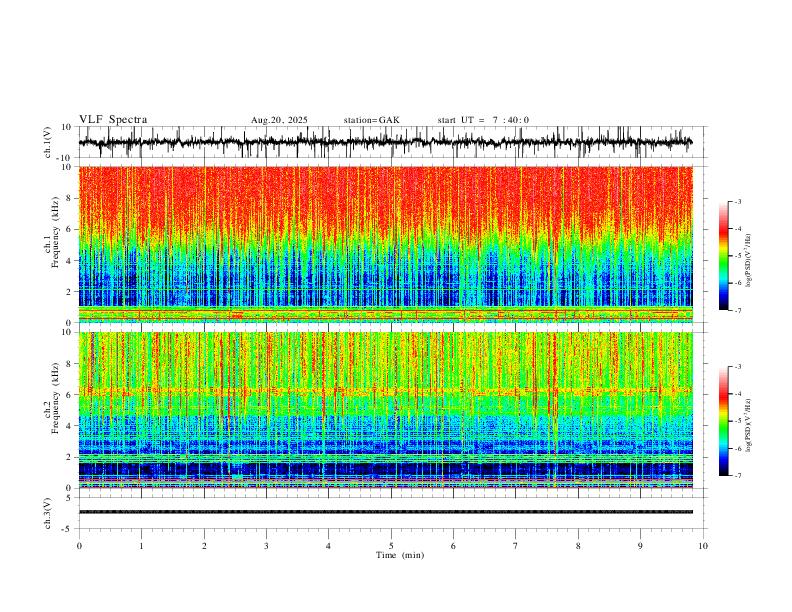This screenshot has height=612, width=792.
Task: Click the date "Aug.20, 2025"
Action: click(279, 120)
